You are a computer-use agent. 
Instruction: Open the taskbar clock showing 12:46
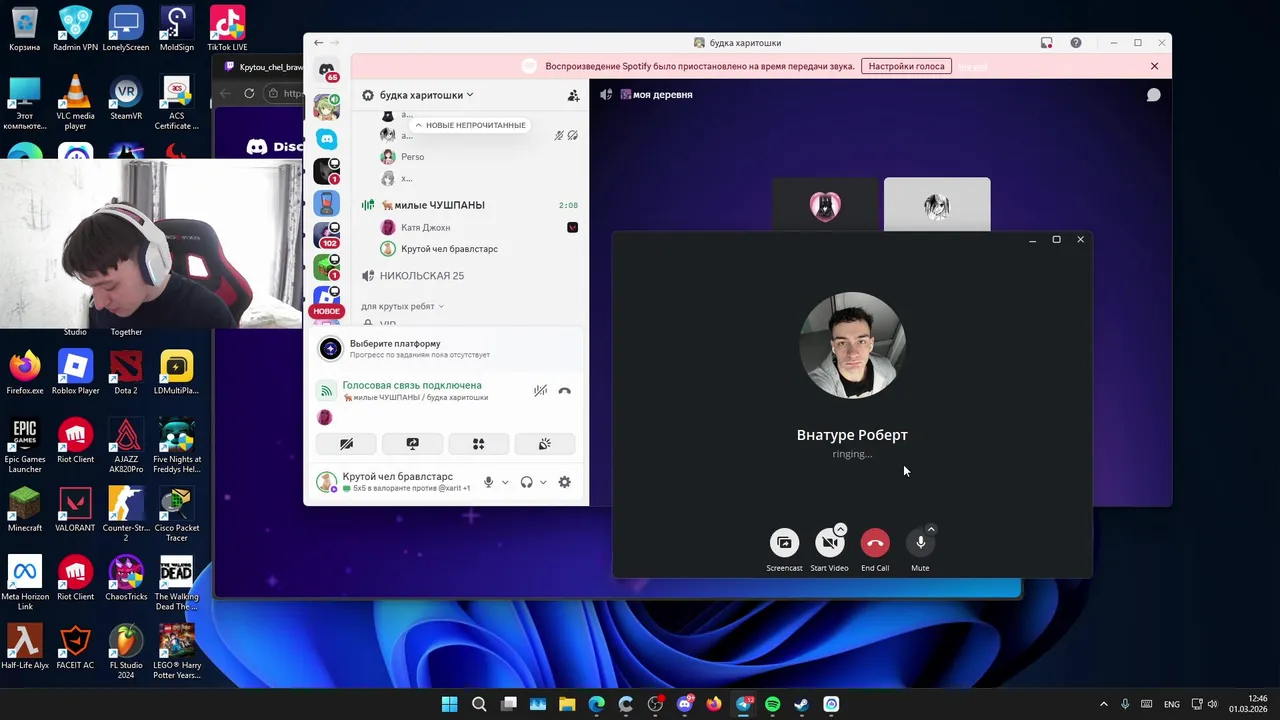coord(1248,704)
